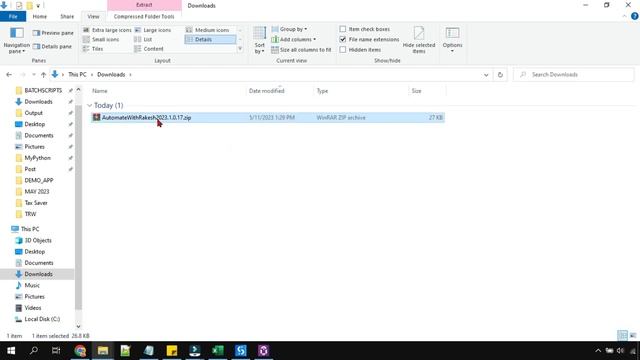The height and width of the screenshot is (360, 640).
Task: Click Size all columns to fit
Action: click(301, 49)
